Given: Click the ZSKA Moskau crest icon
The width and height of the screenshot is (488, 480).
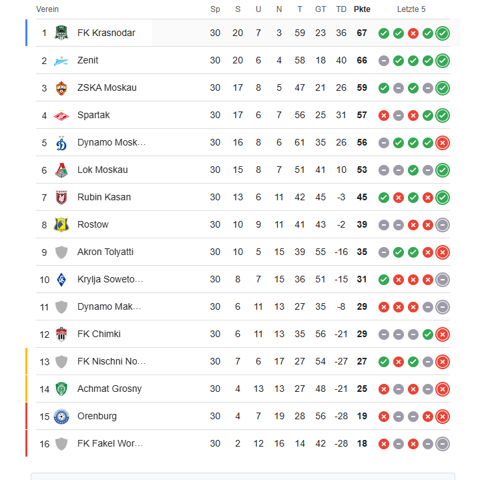Looking at the screenshot, I should pyautogui.click(x=61, y=88).
